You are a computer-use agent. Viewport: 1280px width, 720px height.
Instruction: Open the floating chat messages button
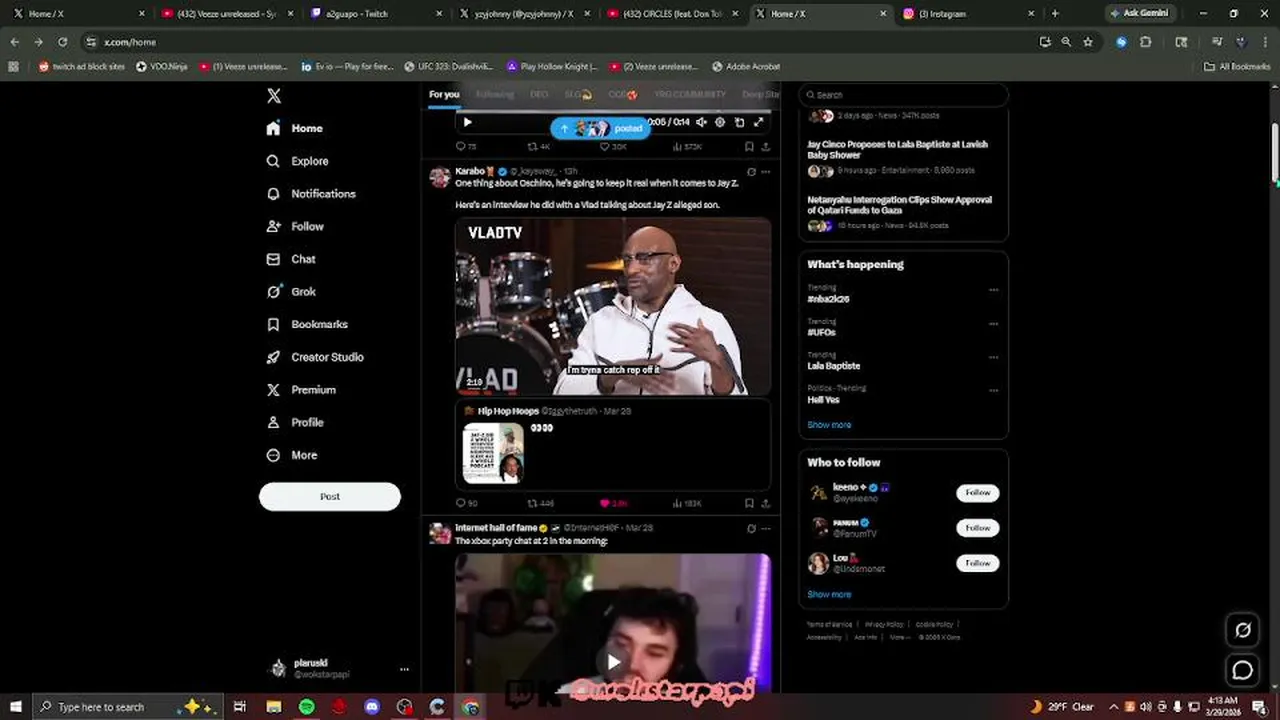tap(1243, 671)
